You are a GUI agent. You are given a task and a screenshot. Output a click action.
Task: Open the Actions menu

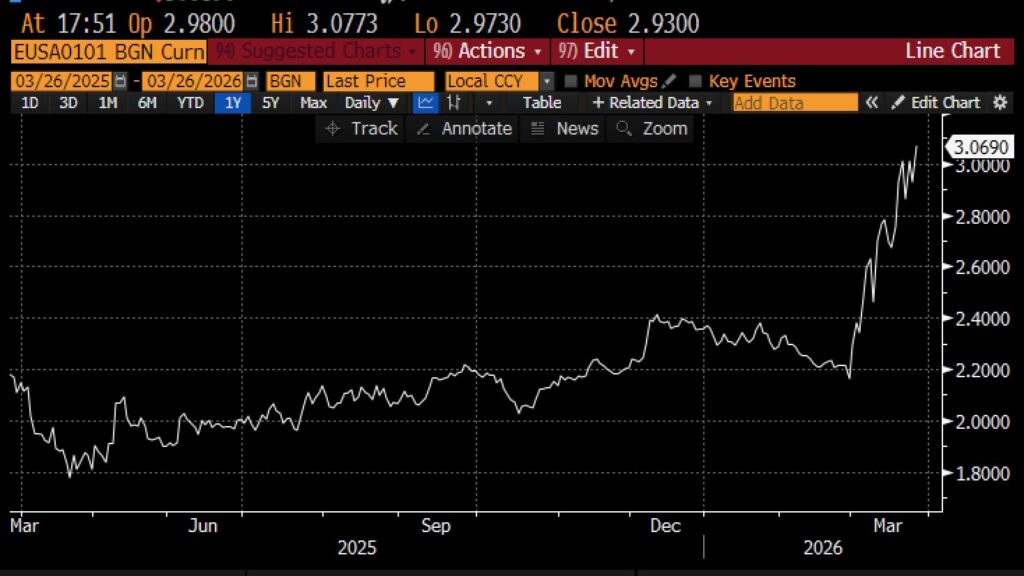(x=488, y=51)
